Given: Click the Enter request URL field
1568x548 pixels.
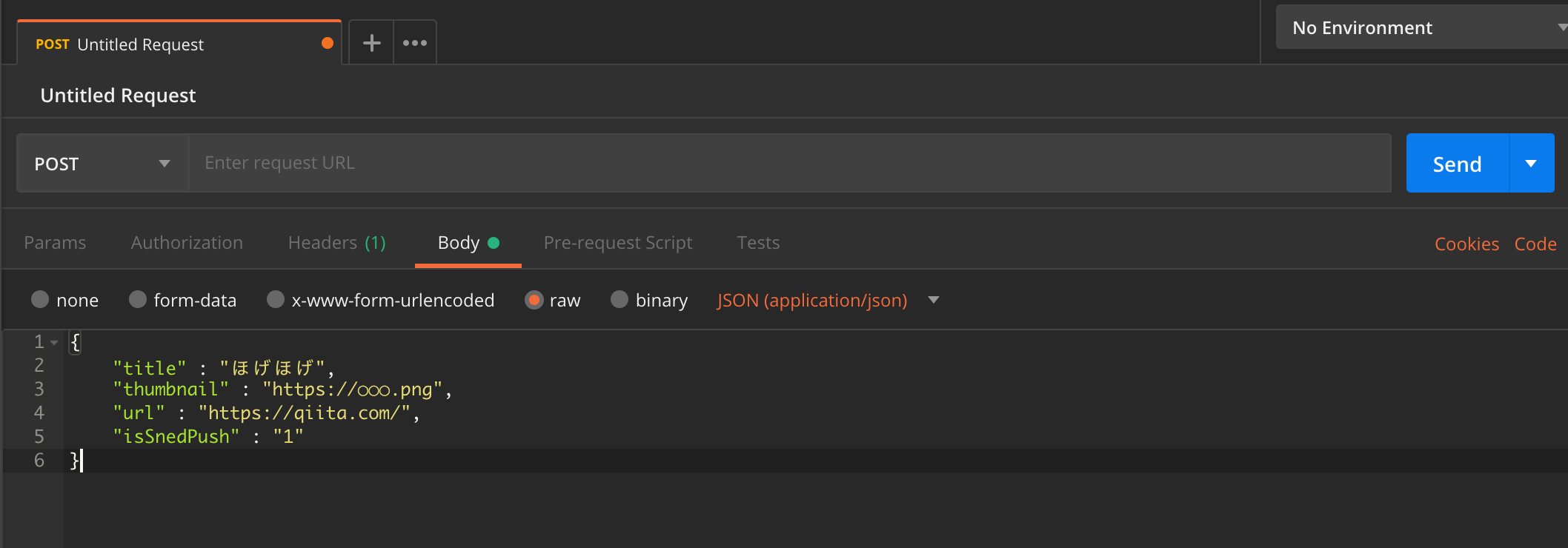Looking at the screenshot, I should (789, 163).
